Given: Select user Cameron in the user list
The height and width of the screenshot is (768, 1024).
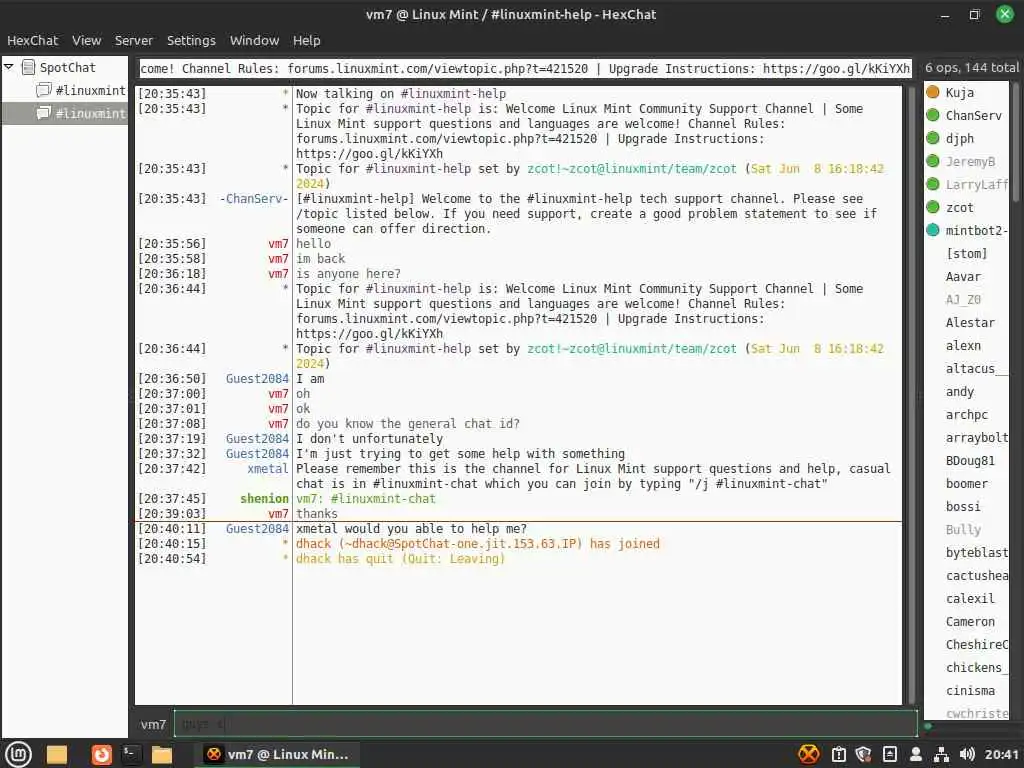Looking at the screenshot, I should tap(970, 621).
